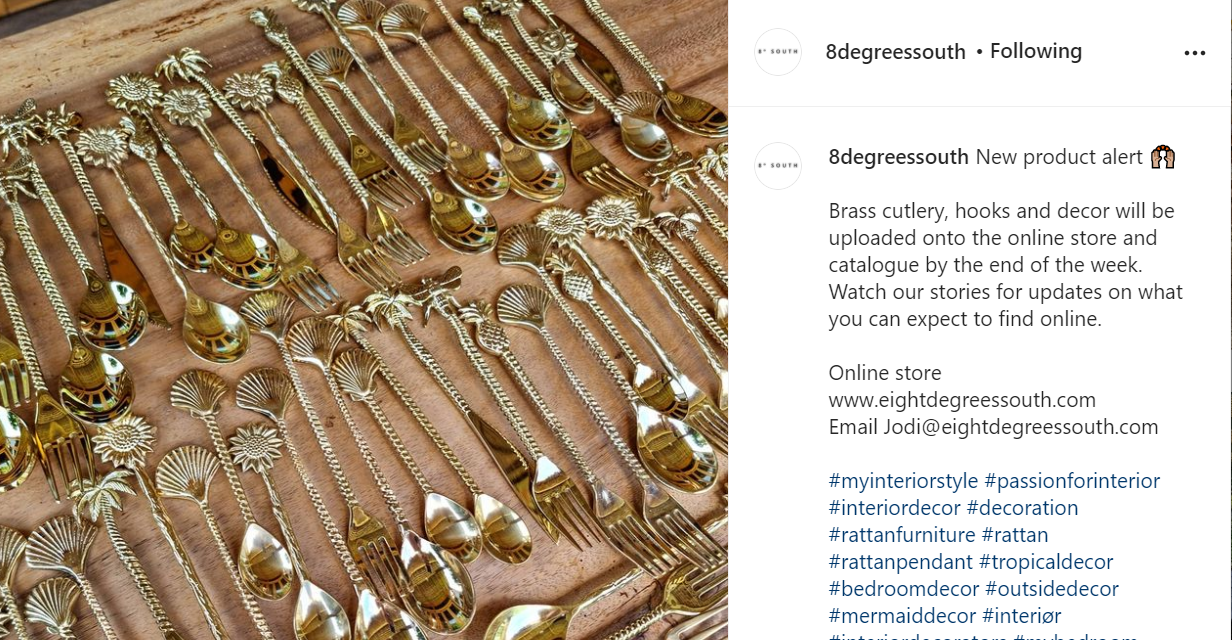Select the #rattan hashtag

point(1015,535)
